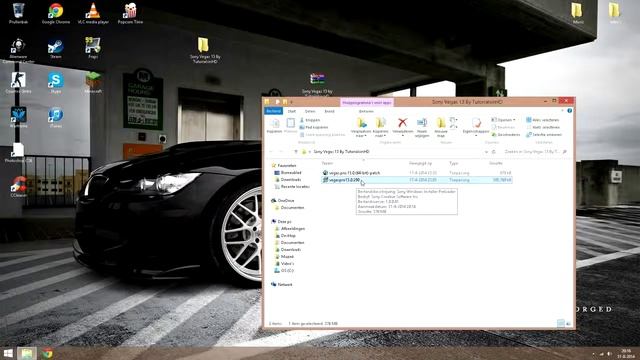The image size is (640, 360).
Task: Expand the Openen dropdown arrow in ribbon
Action: pos(514,120)
